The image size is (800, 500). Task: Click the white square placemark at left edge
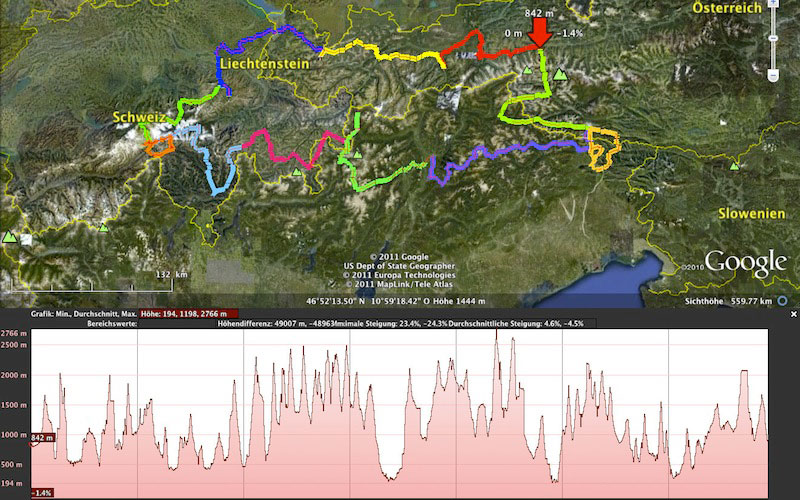point(27,241)
